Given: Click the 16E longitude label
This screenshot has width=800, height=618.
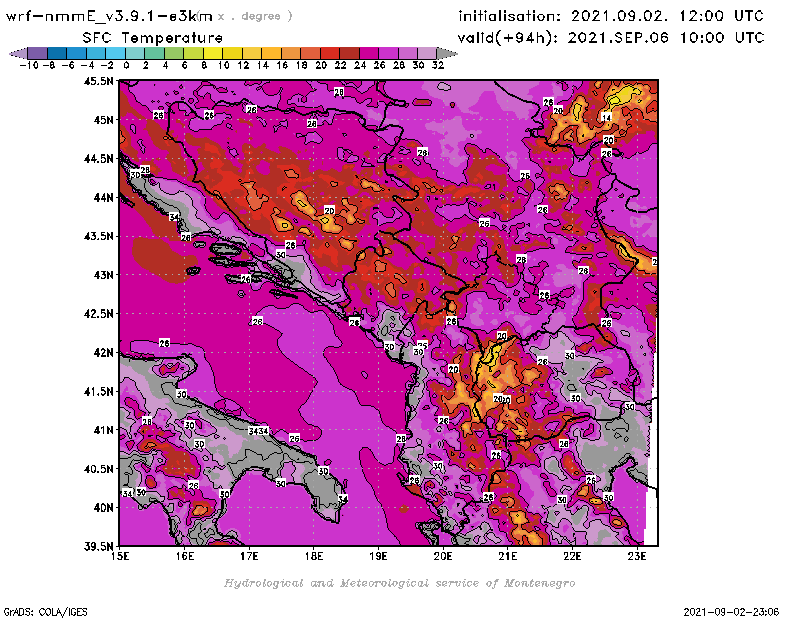Looking at the screenshot, I should [185, 556].
